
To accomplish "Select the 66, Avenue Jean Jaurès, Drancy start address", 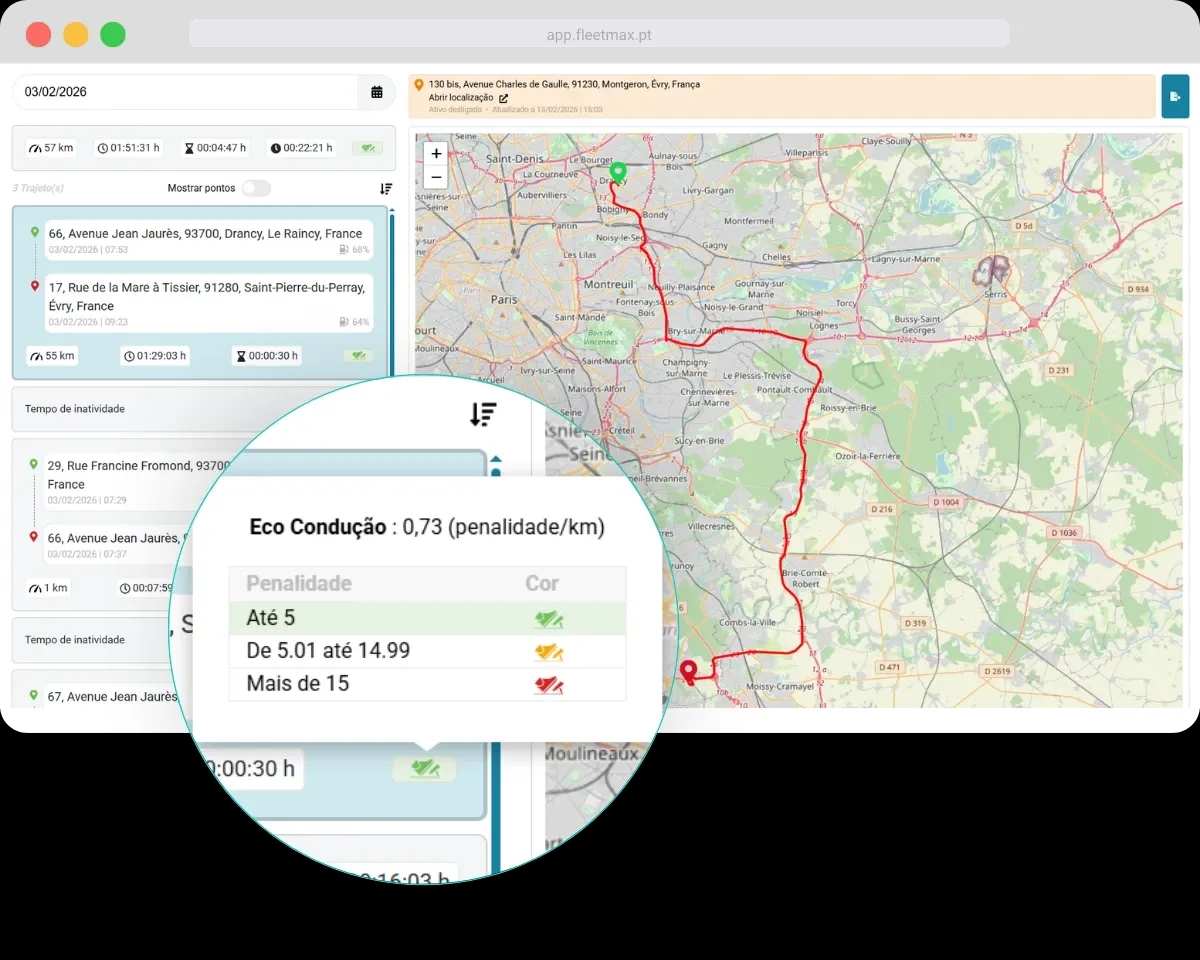I will [209, 241].
